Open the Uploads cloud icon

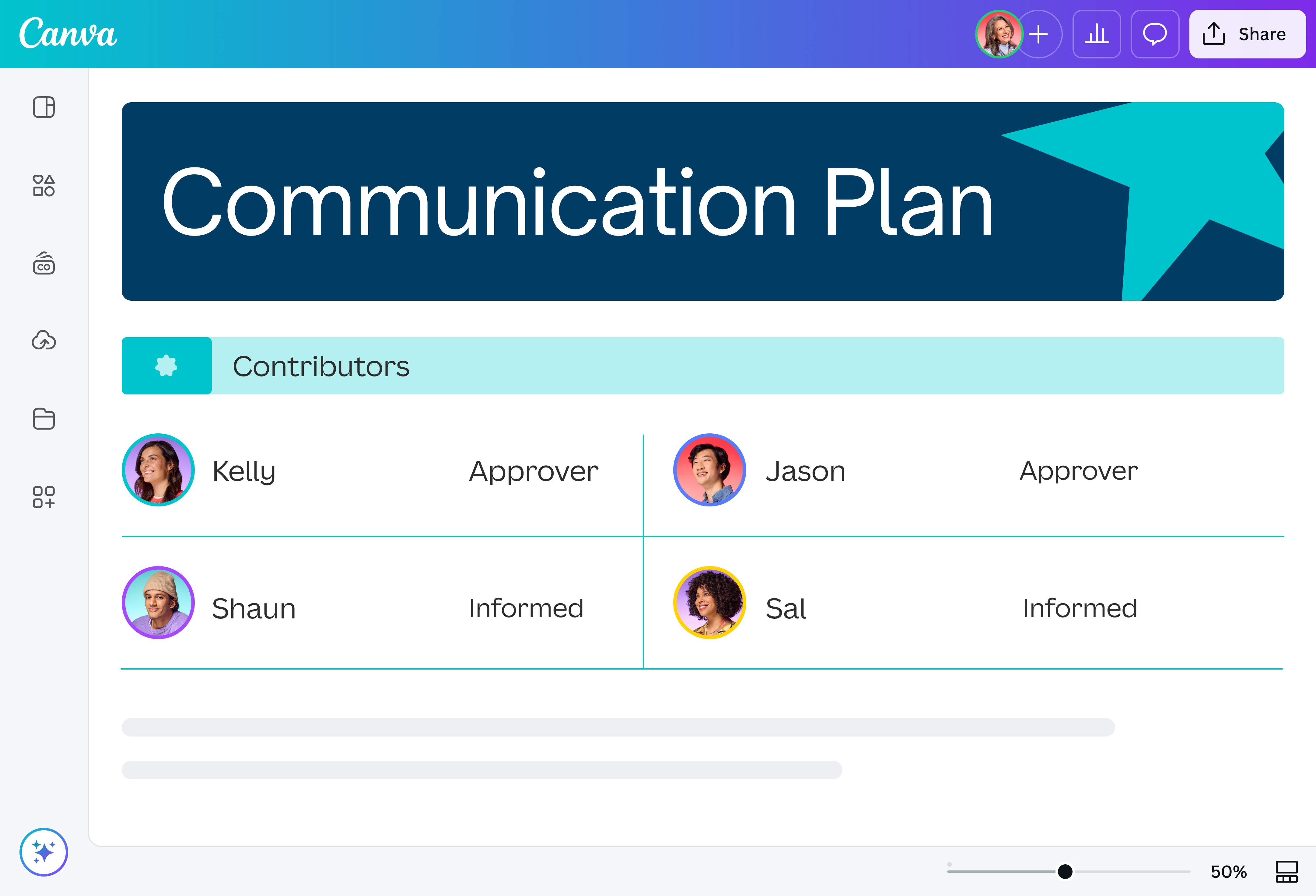(x=44, y=340)
